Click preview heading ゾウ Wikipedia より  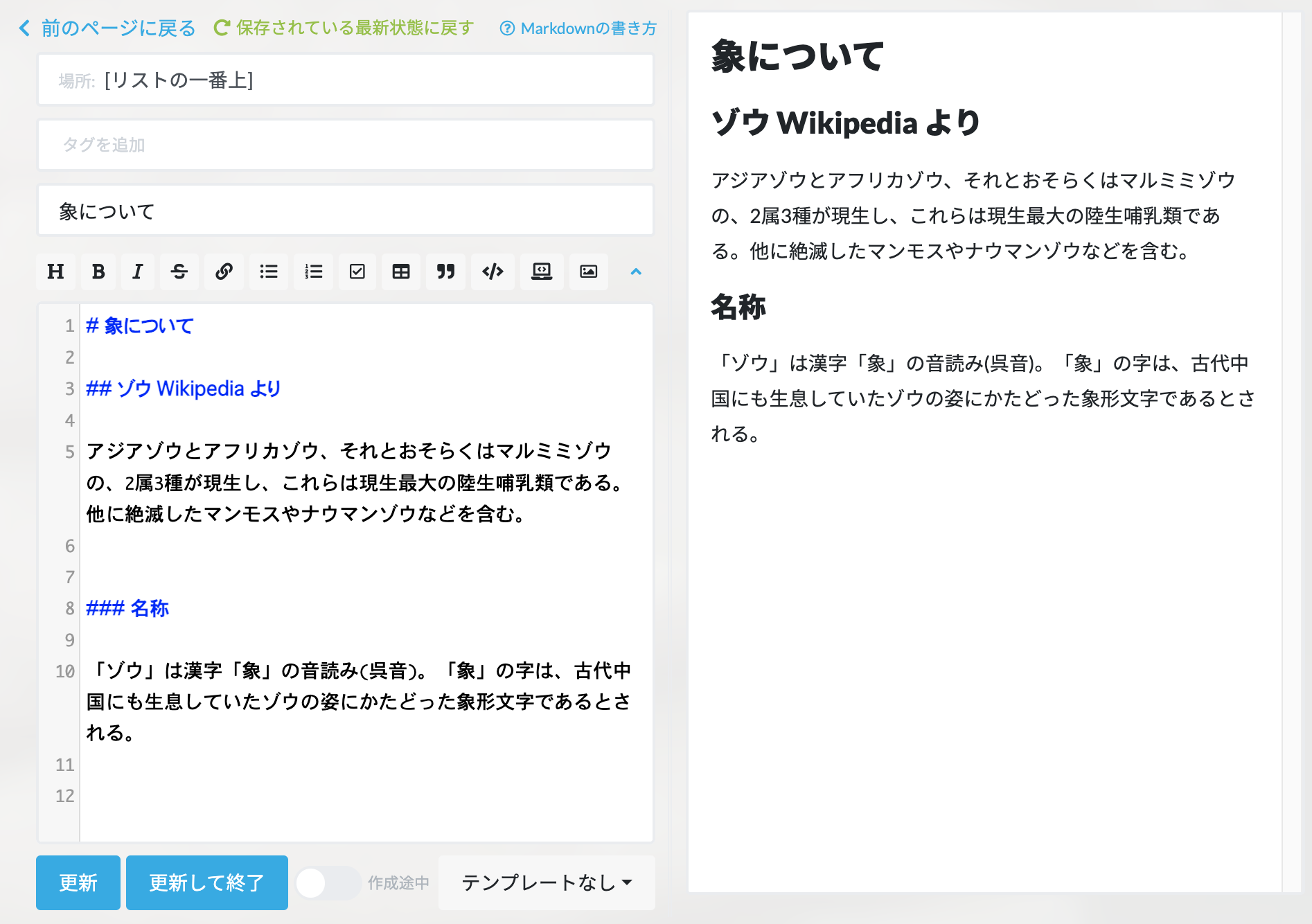[846, 123]
